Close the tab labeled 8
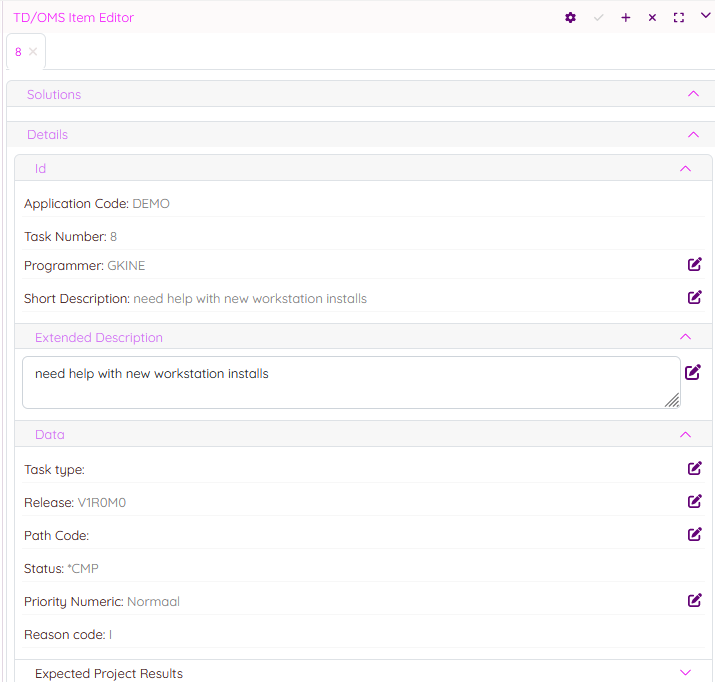Image resolution: width=715 pixels, height=682 pixels. 33,52
